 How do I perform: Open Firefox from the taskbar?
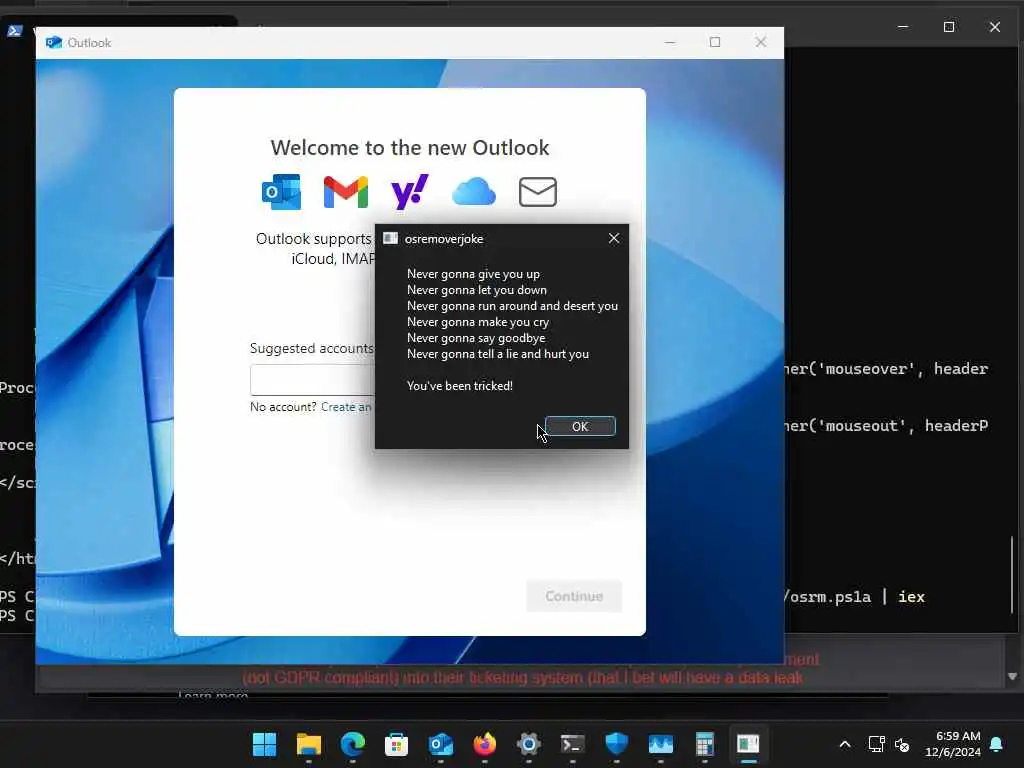tap(485, 744)
